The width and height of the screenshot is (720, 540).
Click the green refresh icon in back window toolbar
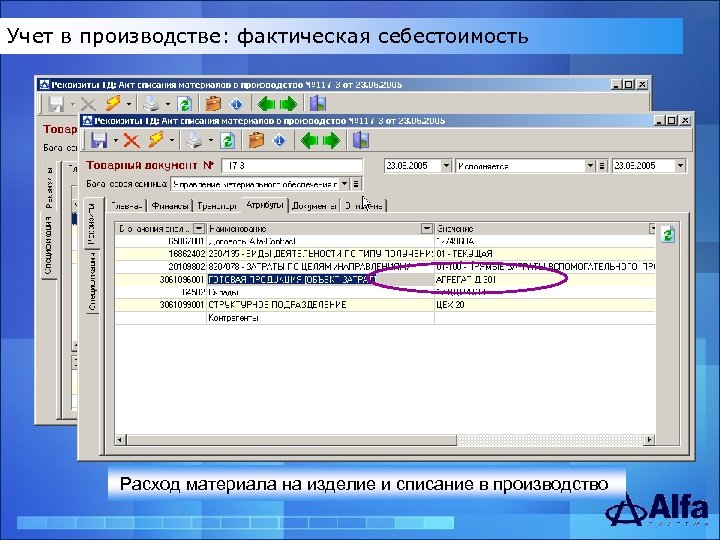185,104
